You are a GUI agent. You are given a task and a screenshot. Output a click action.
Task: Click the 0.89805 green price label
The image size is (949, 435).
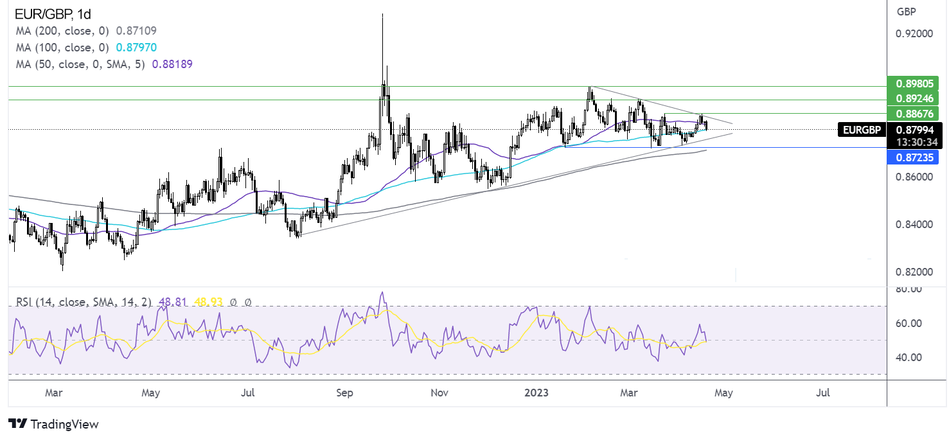(x=911, y=85)
